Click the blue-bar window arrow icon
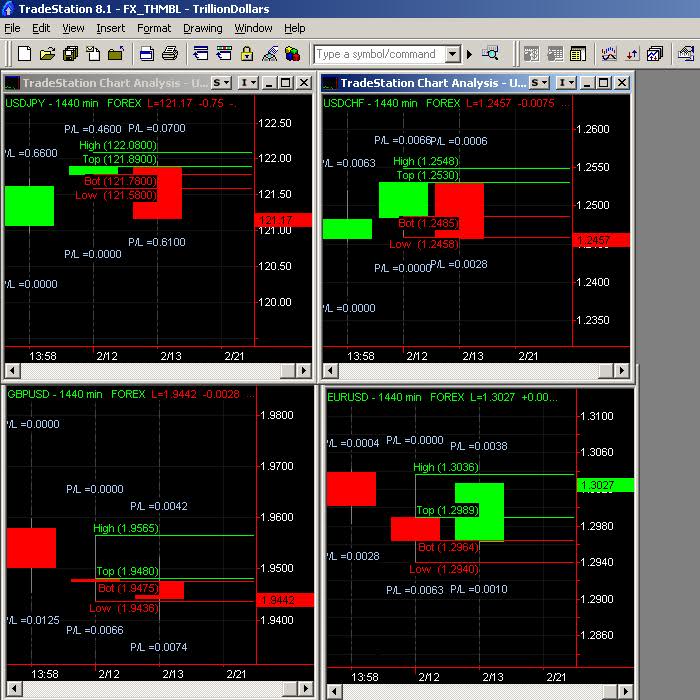Screen dimensions: 700x700 point(201,54)
